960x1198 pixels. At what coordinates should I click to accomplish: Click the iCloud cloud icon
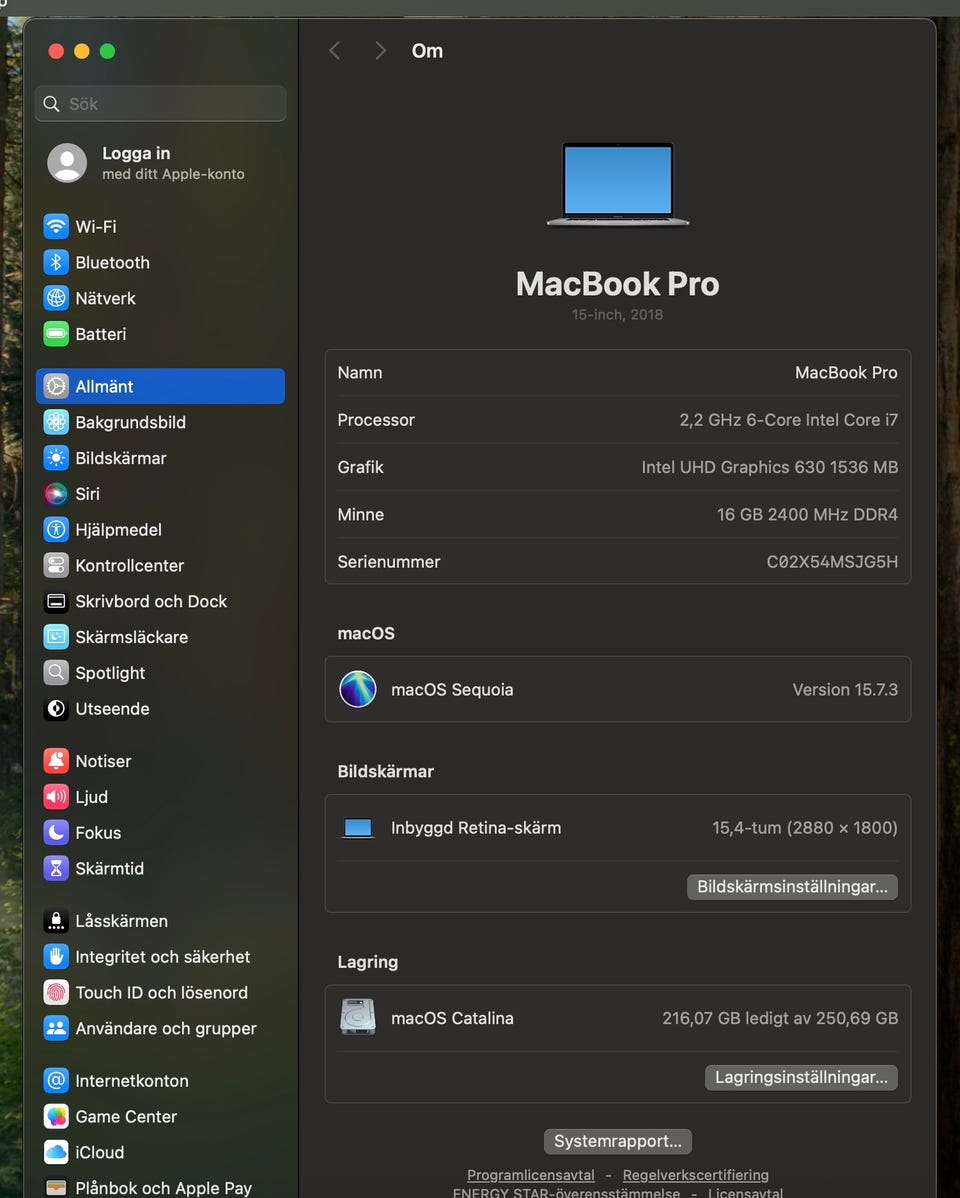(x=56, y=1153)
